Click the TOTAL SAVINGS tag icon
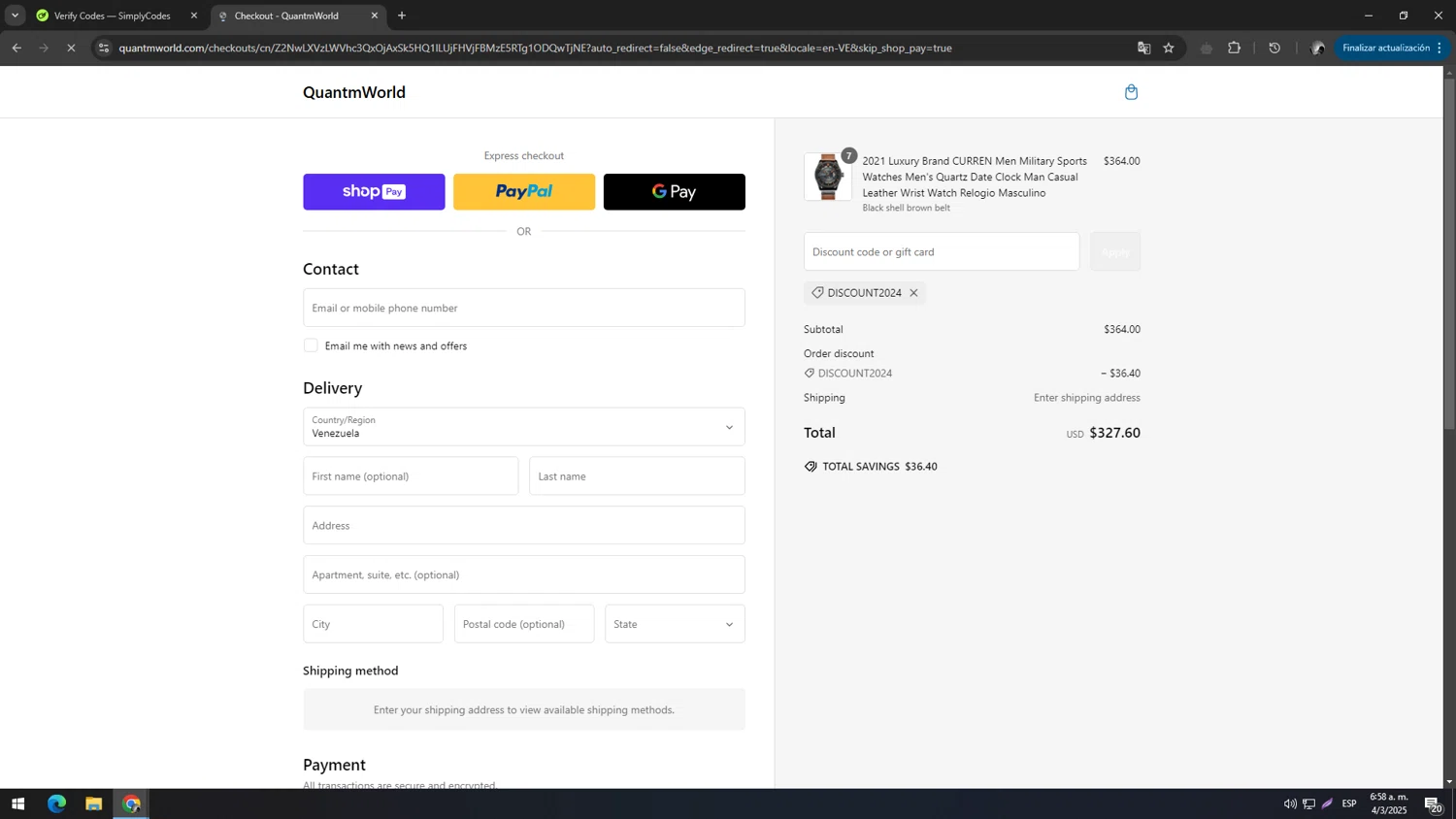Viewport: 1456px width, 819px height. pyautogui.click(x=811, y=467)
